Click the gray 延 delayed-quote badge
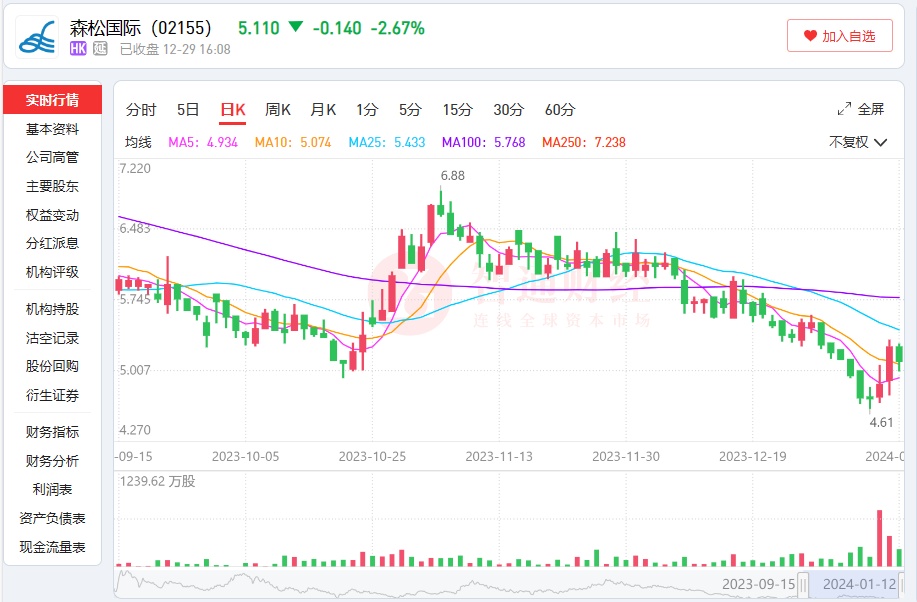The height and width of the screenshot is (602, 917). pos(100,49)
